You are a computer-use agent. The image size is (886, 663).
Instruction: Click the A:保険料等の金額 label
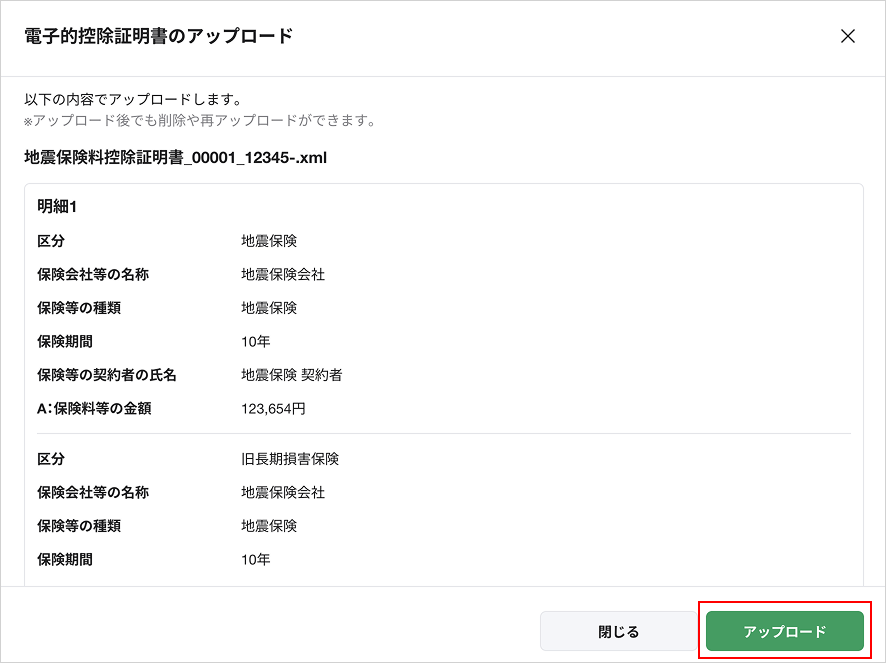(94, 408)
